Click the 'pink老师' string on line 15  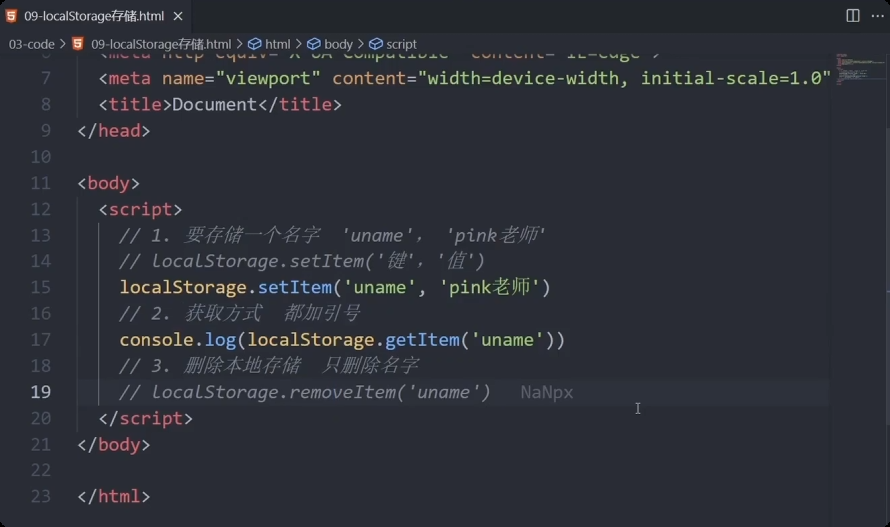(x=490, y=287)
